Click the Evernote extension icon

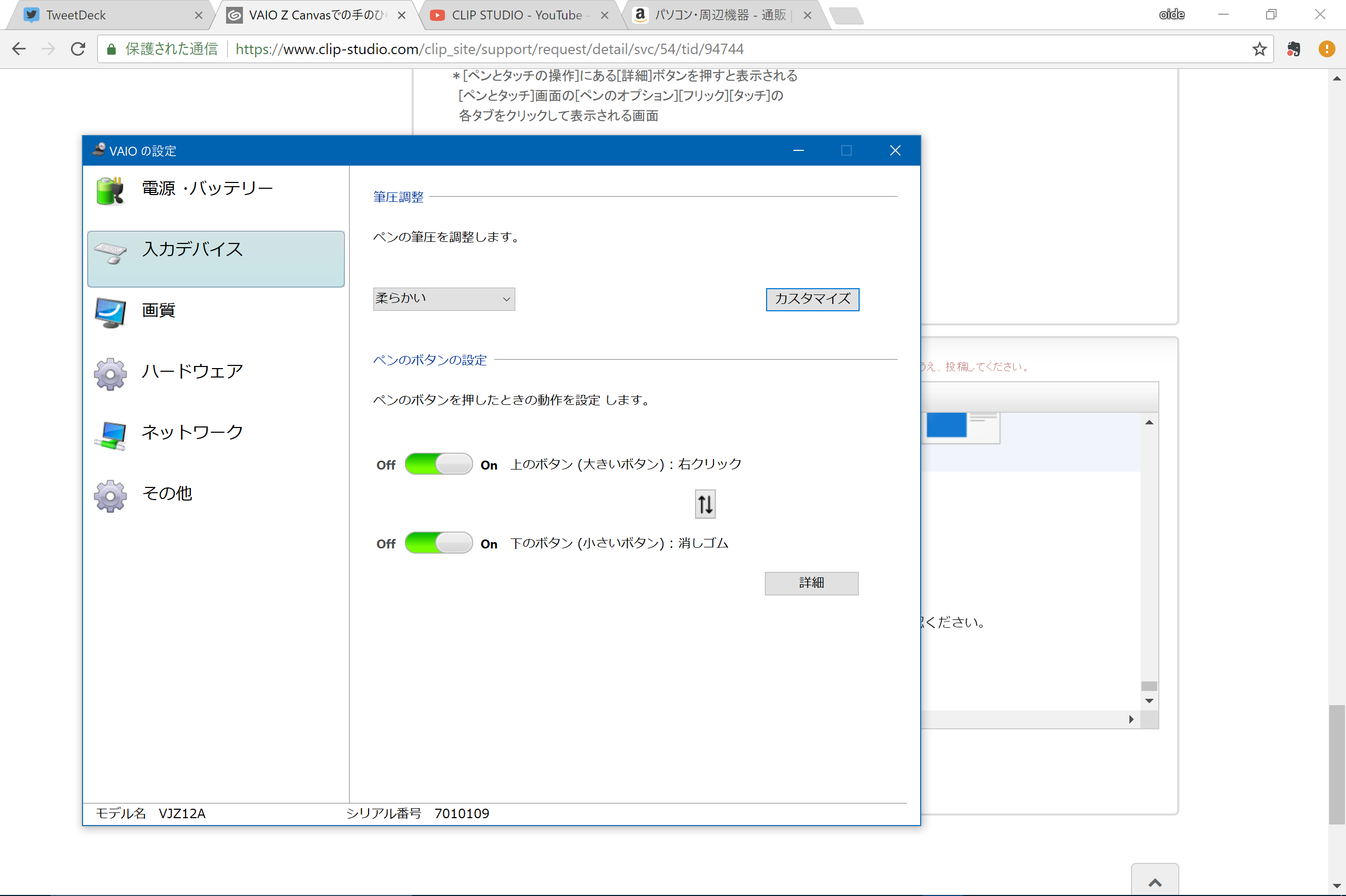click(1294, 49)
